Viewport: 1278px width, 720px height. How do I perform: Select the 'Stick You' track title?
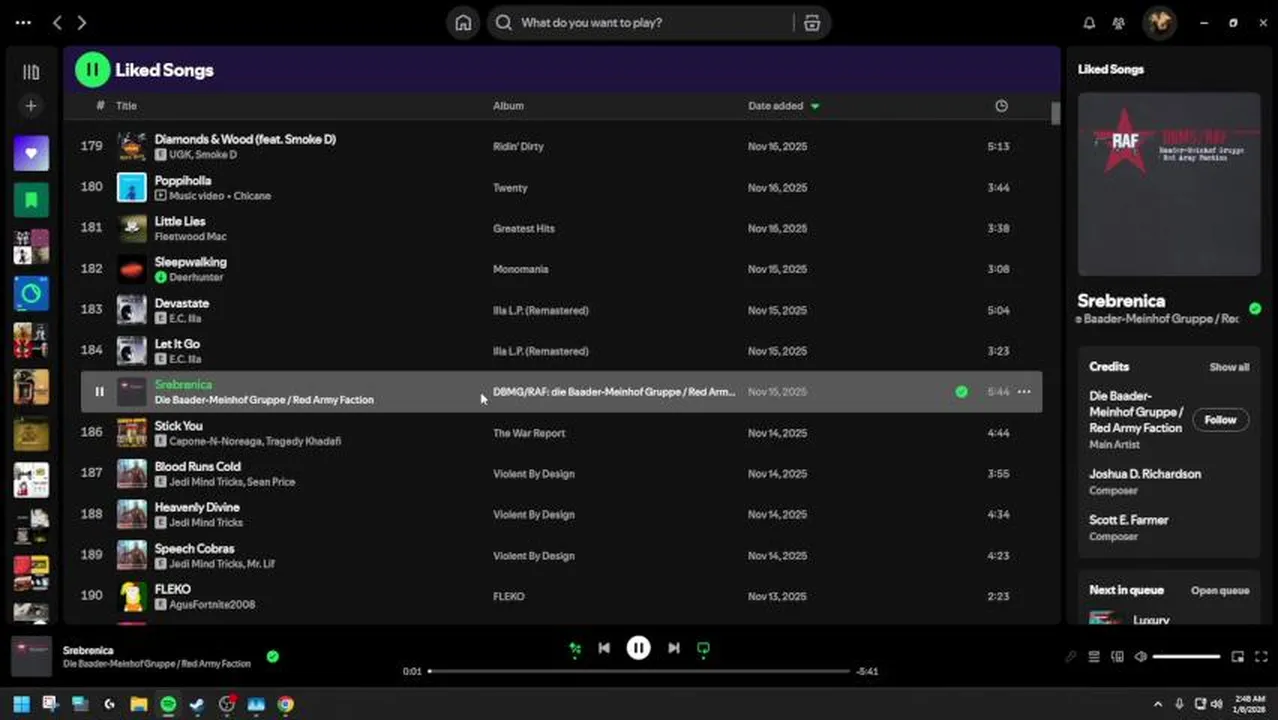(178, 426)
